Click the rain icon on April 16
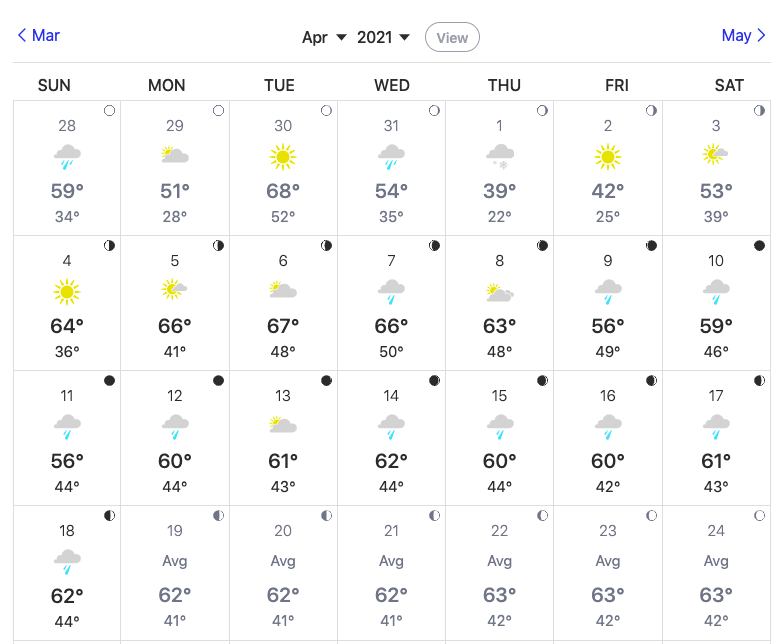The image size is (783, 644). click(607, 426)
